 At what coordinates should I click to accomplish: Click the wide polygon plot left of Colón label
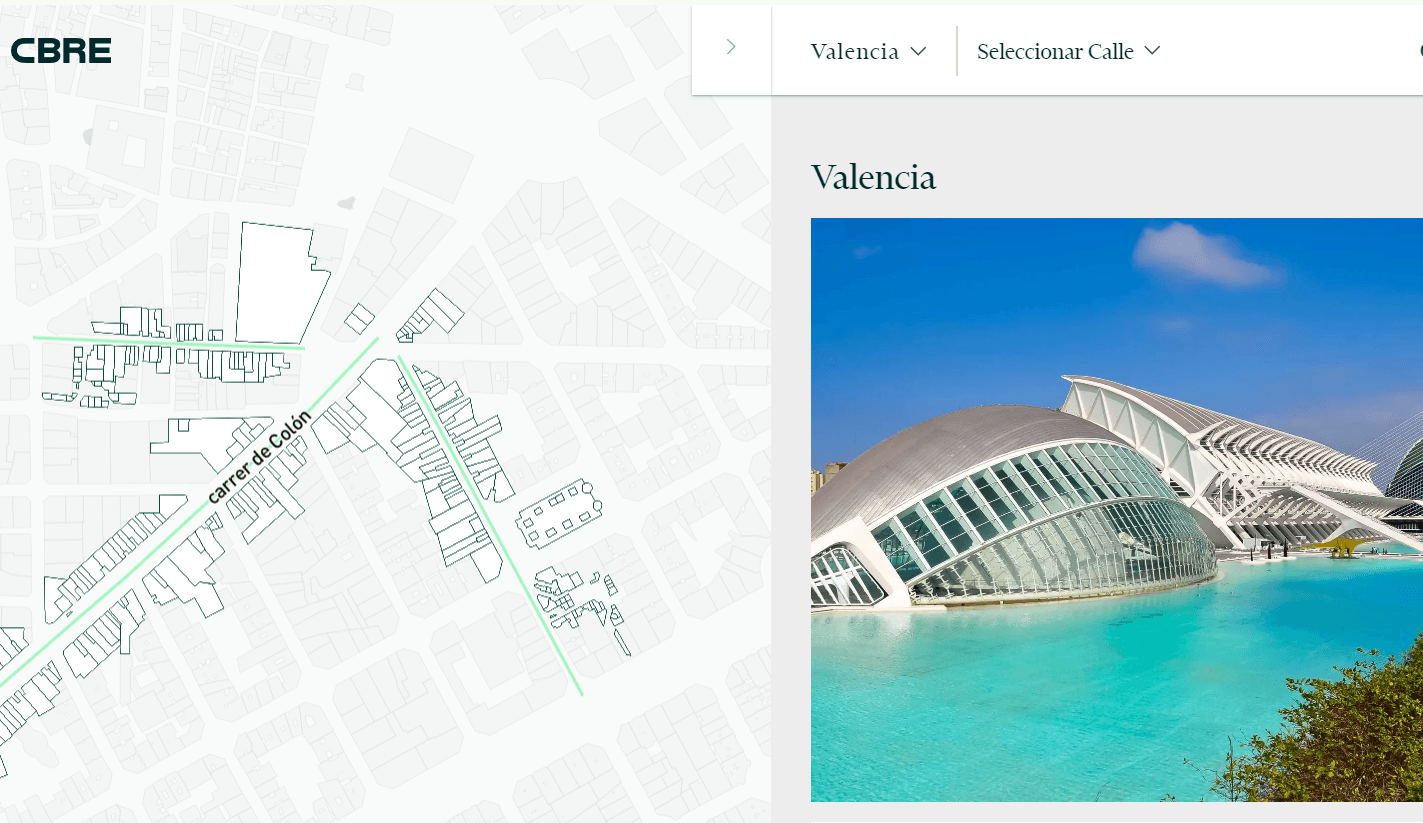(x=211, y=443)
